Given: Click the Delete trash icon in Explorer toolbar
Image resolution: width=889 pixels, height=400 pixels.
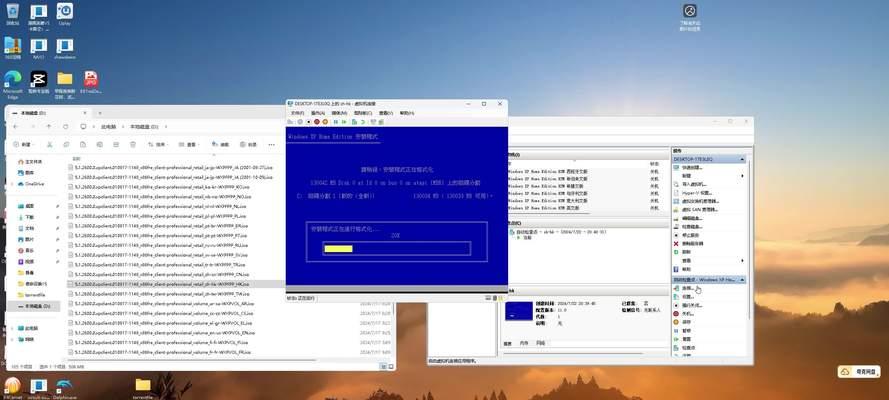Looking at the screenshot, I should point(133,144).
